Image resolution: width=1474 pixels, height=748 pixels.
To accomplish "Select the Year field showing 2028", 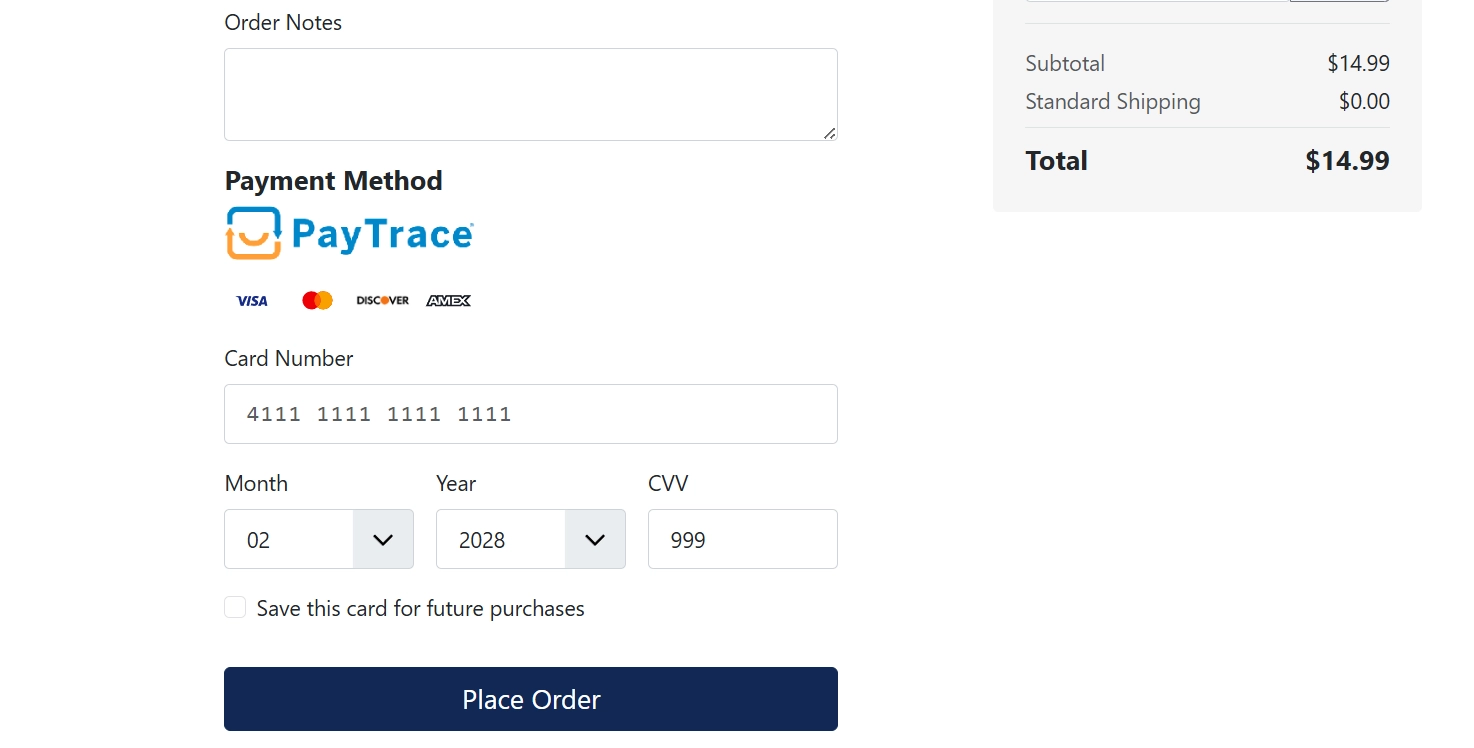I will pos(531,539).
